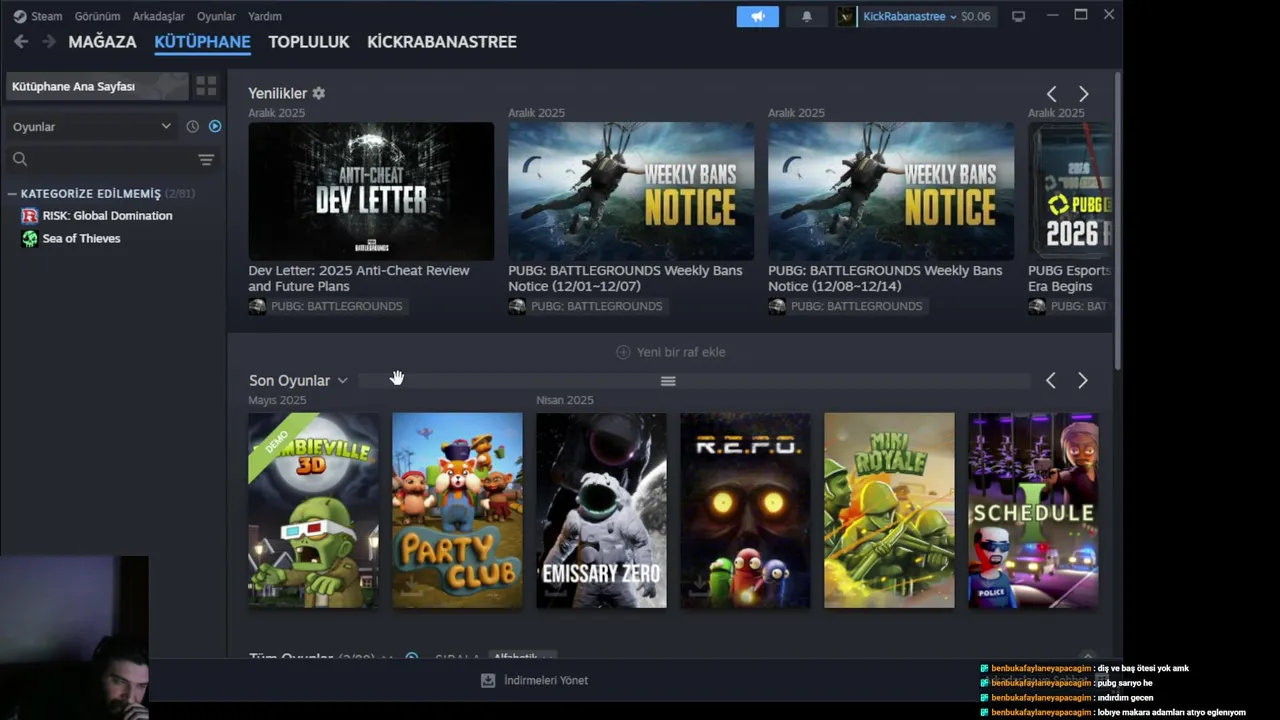Click the İndirmeleri Yönet download icon
The height and width of the screenshot is (720, 1280).
(488, 680)
